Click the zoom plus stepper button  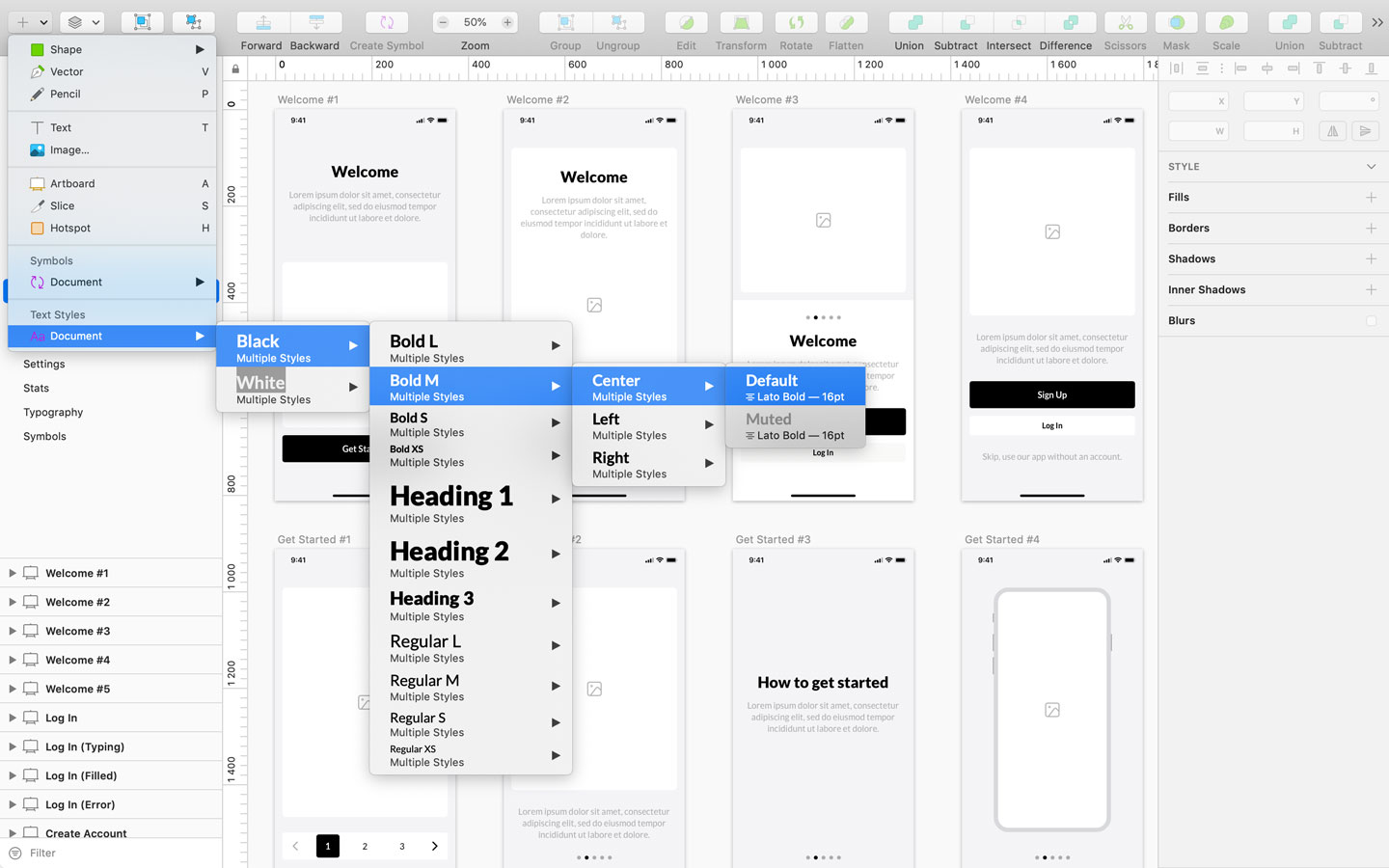tap(506, 20)
